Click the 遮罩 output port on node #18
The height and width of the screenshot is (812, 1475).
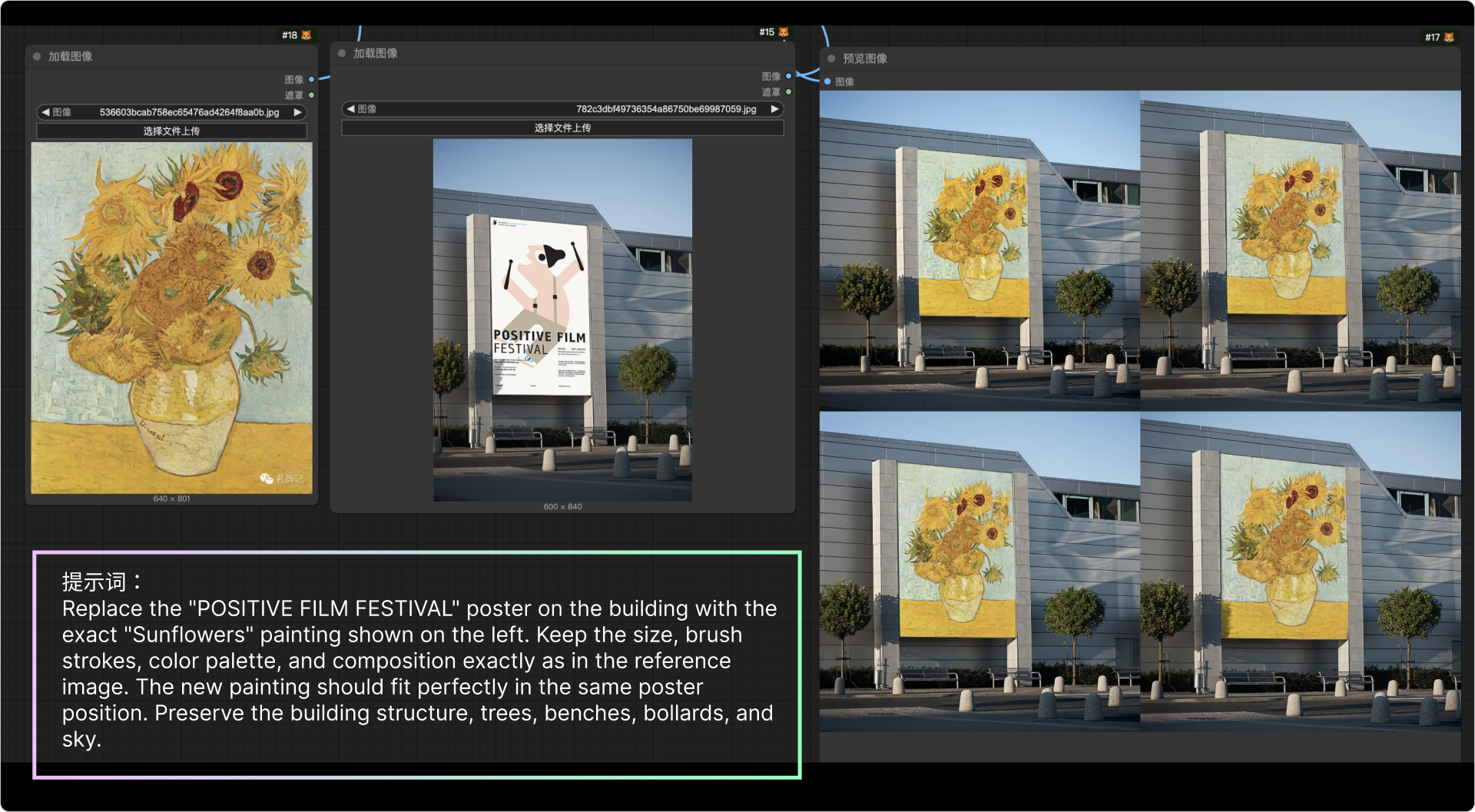311,95
